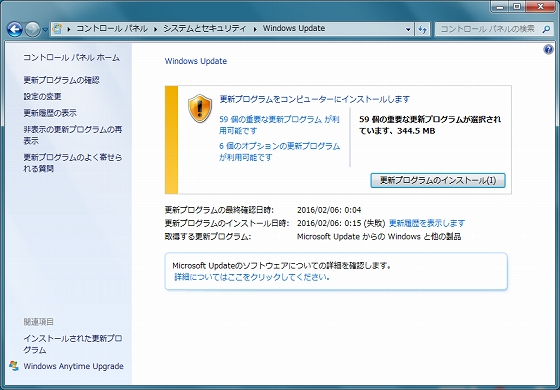Open Windows Anytime Upgrade link
The height and width of the screenshot is (390, 560).
tap(74, 366)
